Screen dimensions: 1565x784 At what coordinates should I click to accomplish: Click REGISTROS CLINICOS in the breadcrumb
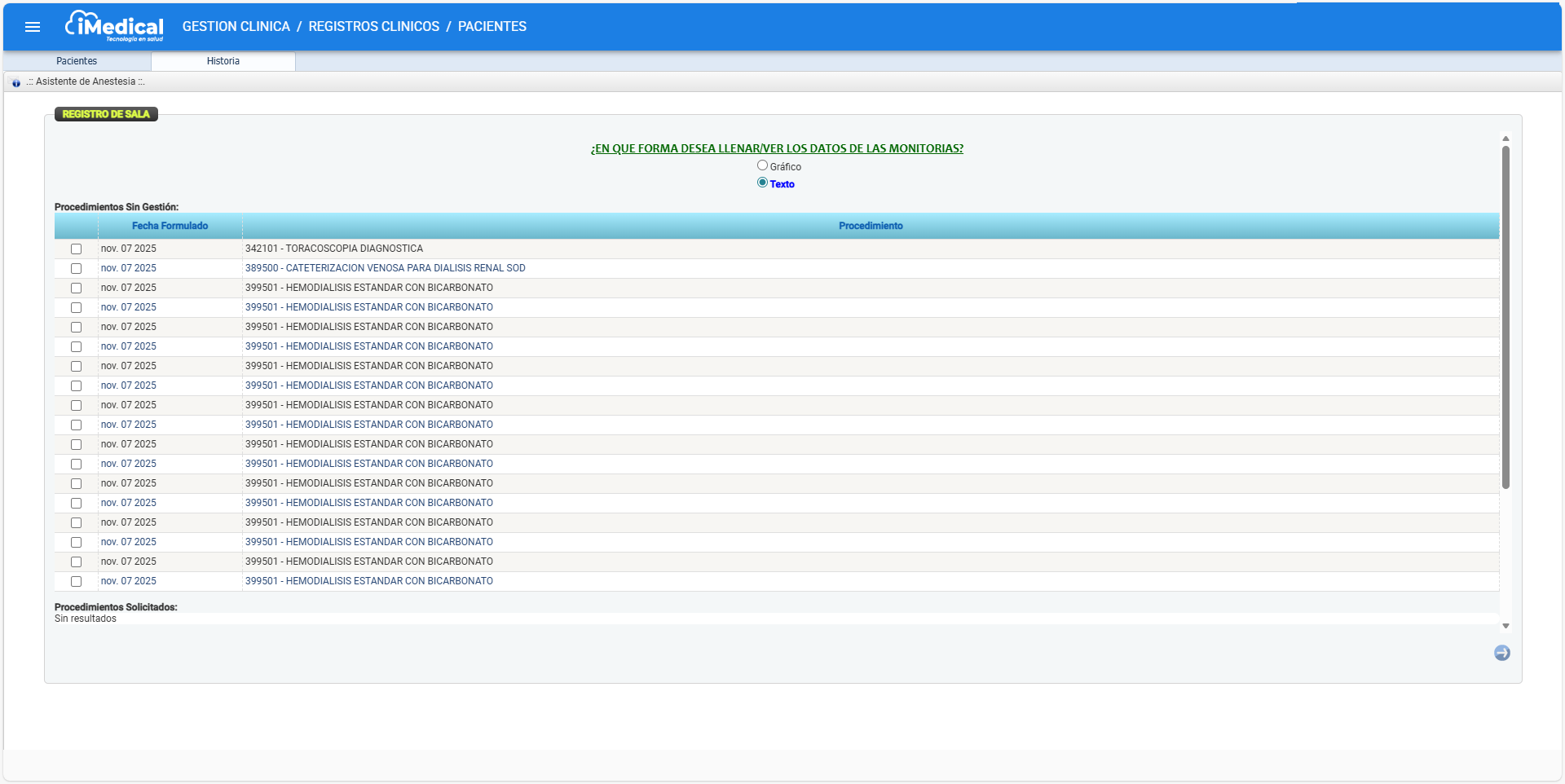pos(374,27)
